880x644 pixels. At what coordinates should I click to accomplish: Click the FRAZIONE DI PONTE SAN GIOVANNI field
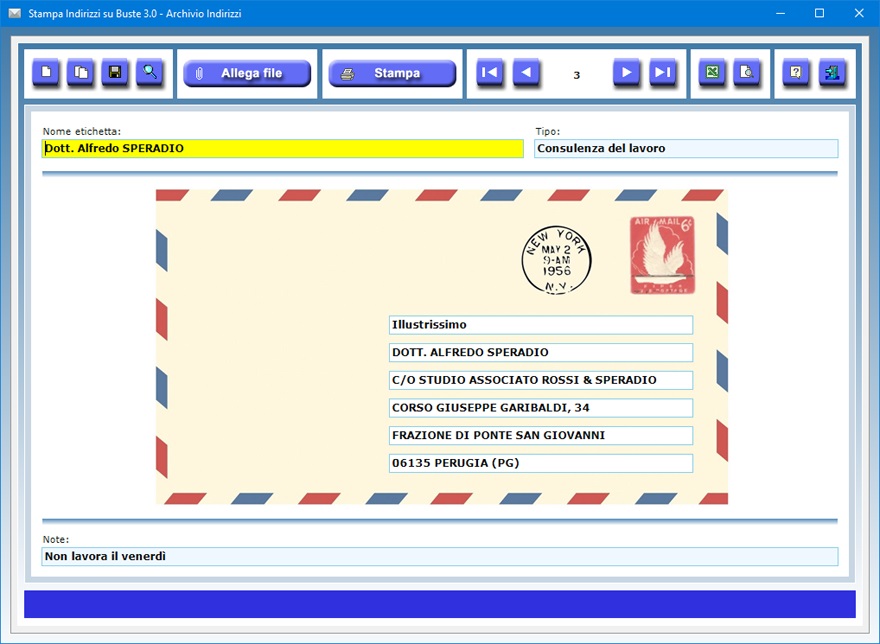click(x=541, y=435)
